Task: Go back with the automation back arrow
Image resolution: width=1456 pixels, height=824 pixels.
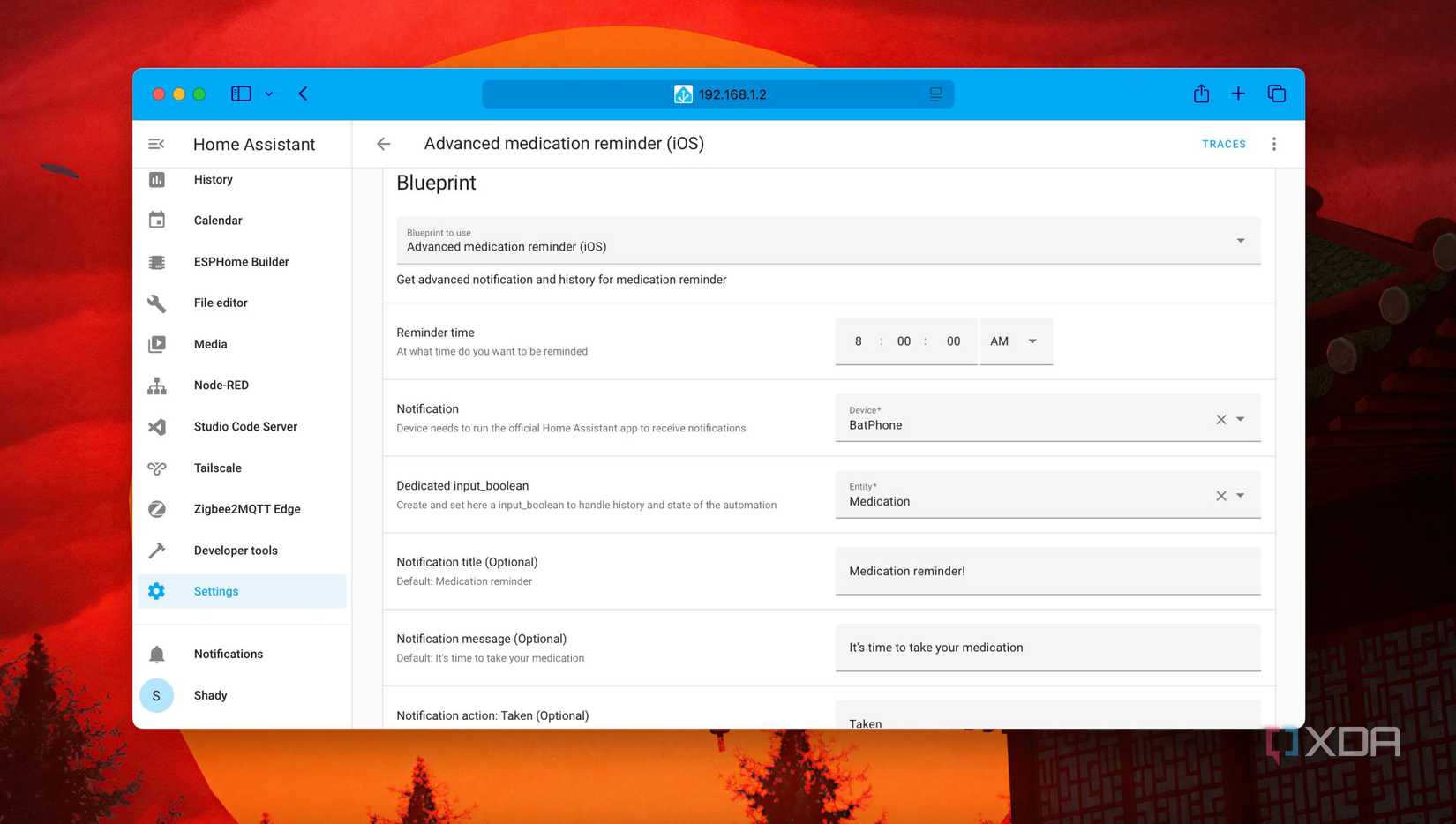Action: (x=383, y=143)
